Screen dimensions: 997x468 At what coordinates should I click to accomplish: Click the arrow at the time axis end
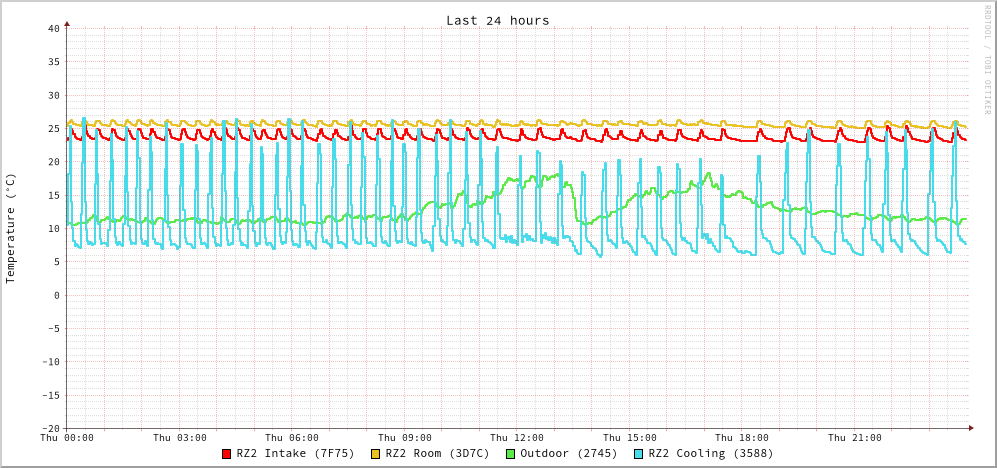coord(970,428)
